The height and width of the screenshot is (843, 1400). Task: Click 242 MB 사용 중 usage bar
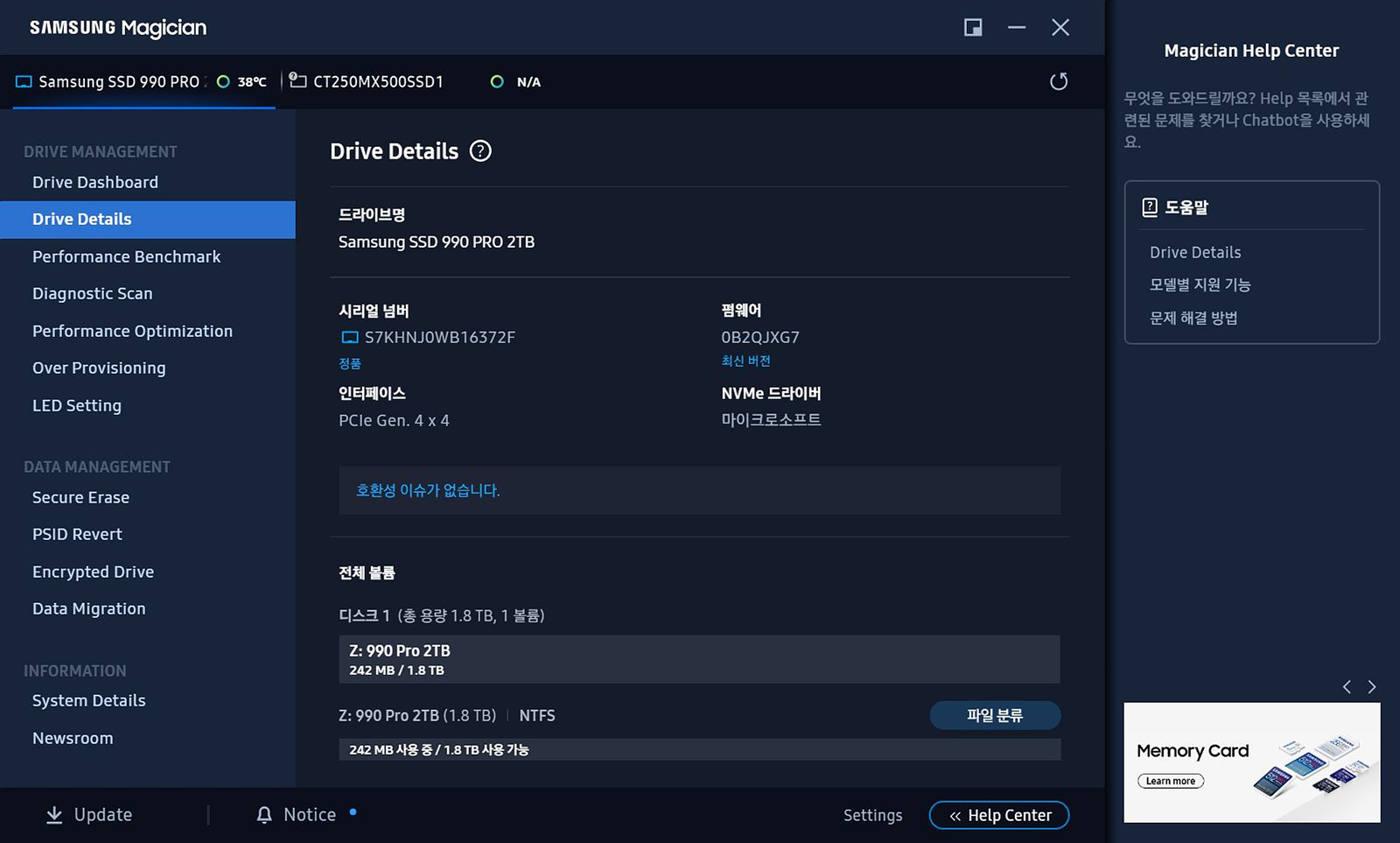pos(699,749)
